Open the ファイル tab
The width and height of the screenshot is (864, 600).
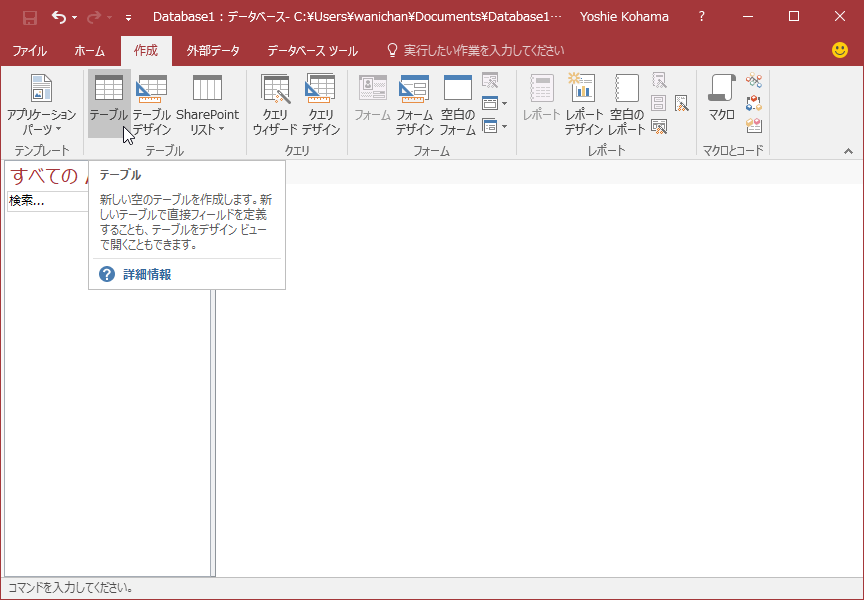click(x=30, y=51)
